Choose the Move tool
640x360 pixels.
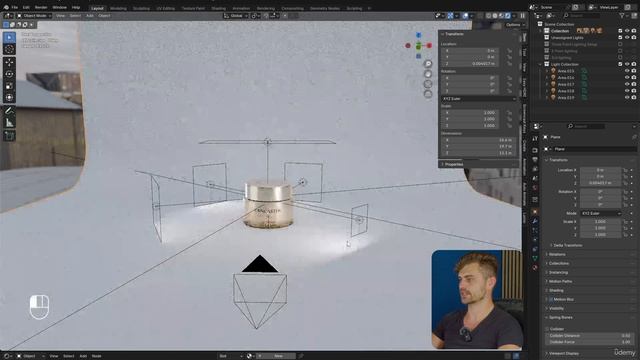tap(9, 62)
